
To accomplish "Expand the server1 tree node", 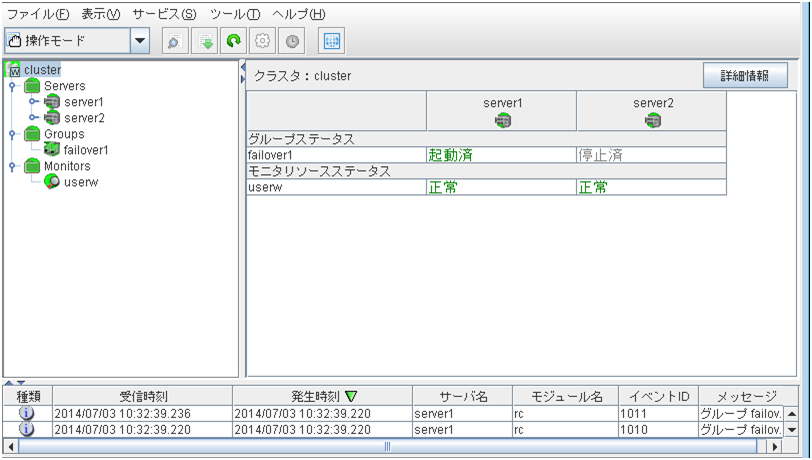I will [32, 102].
